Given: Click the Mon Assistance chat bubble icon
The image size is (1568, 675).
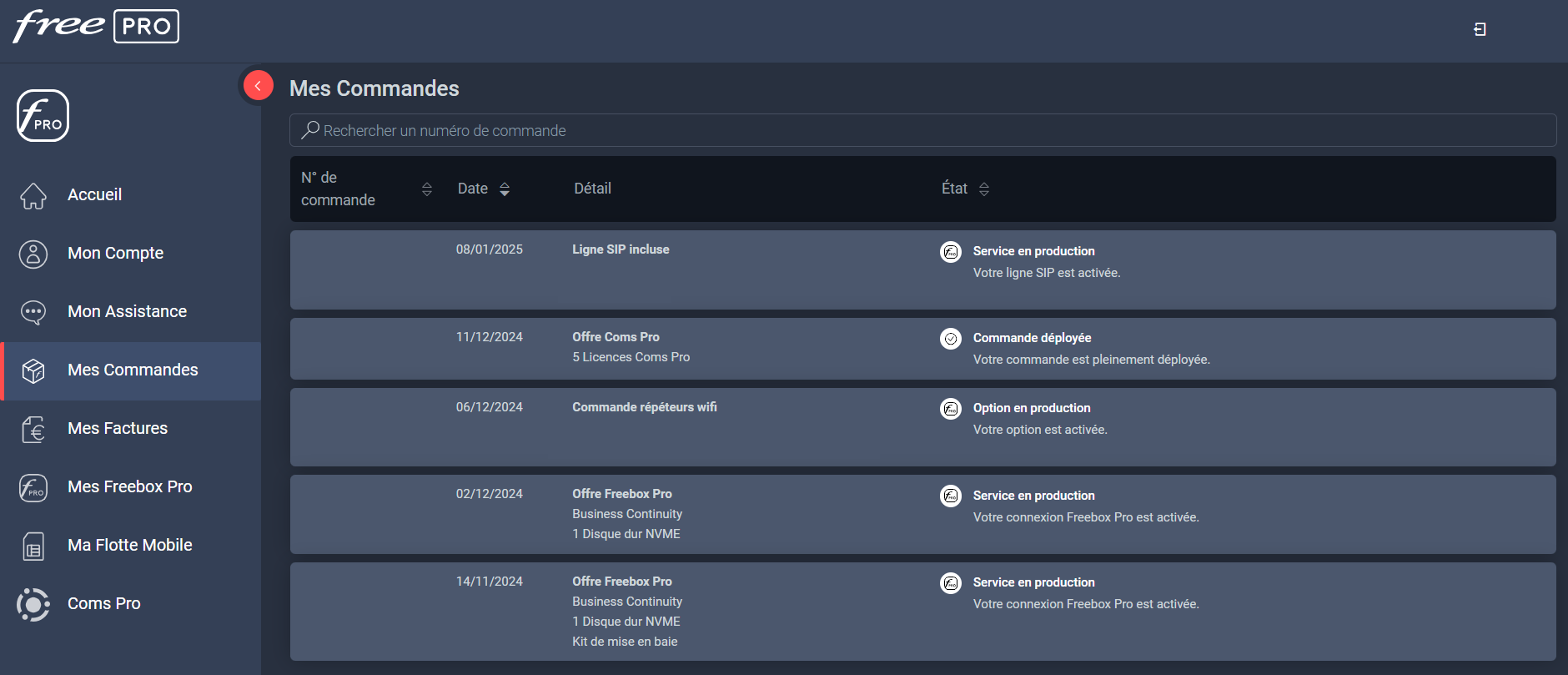Looking at the screenshot, I should coord(33,312).
